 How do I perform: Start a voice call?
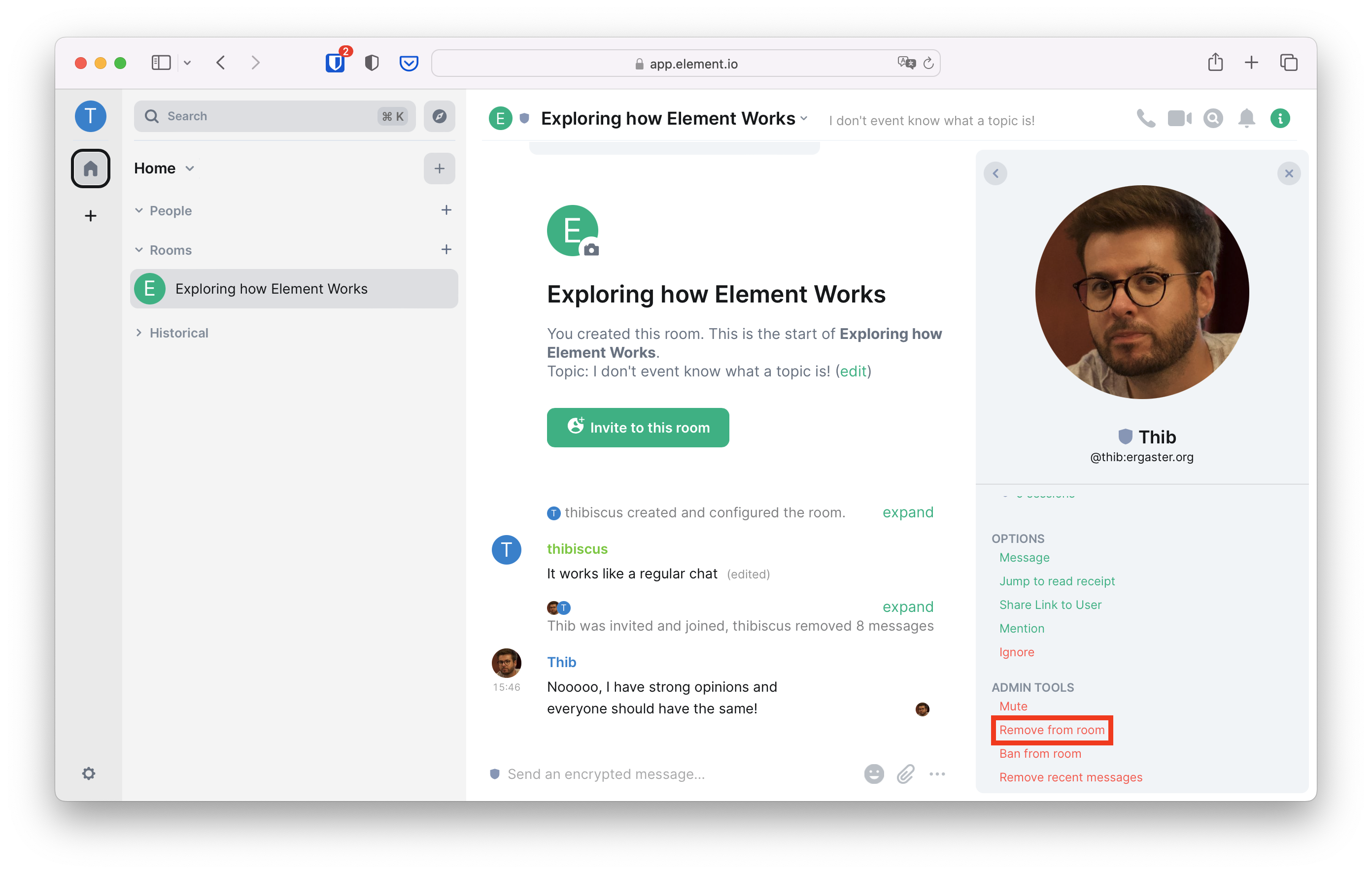point(1146,118)
